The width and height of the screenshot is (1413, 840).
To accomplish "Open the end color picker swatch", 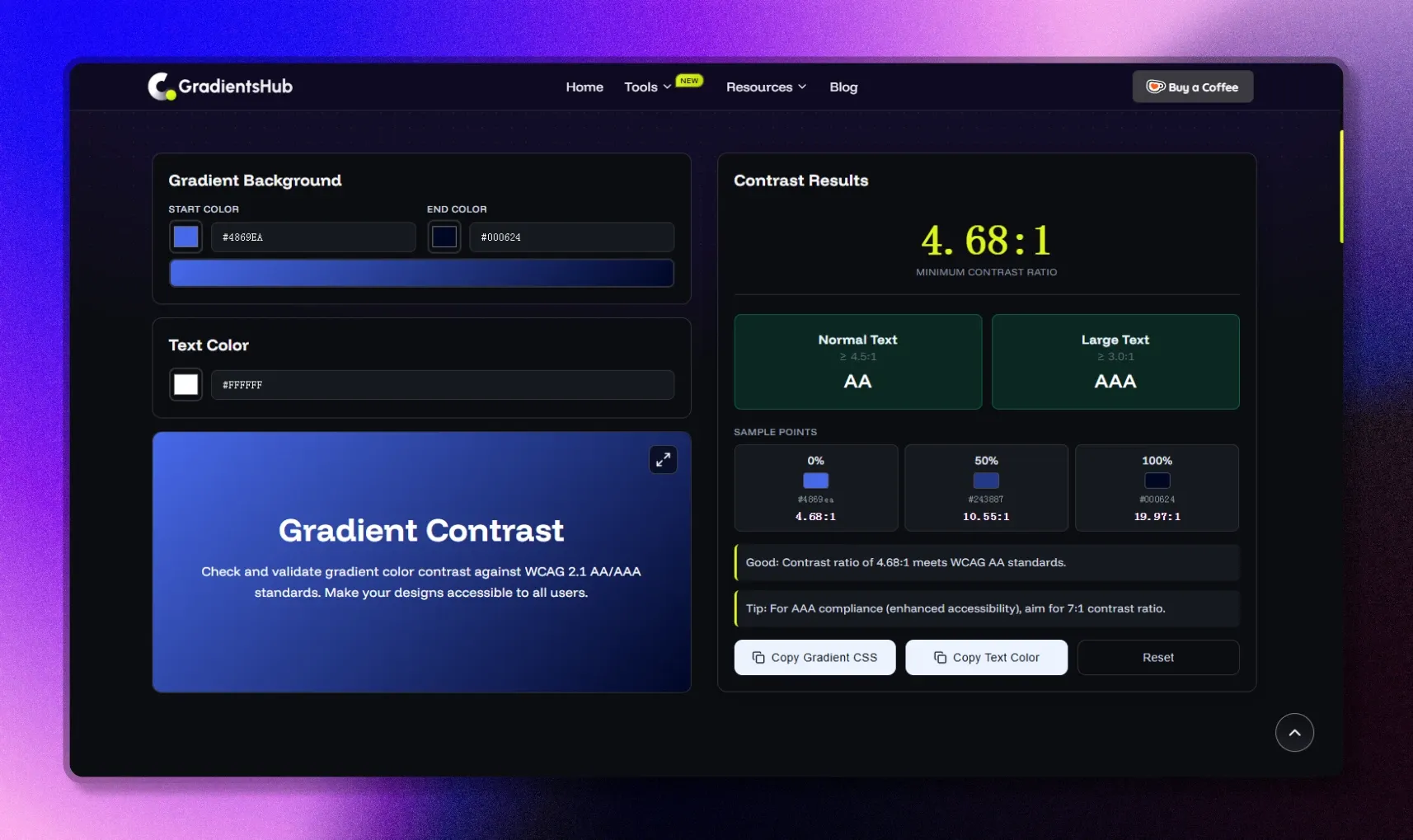I will [444, 237].
